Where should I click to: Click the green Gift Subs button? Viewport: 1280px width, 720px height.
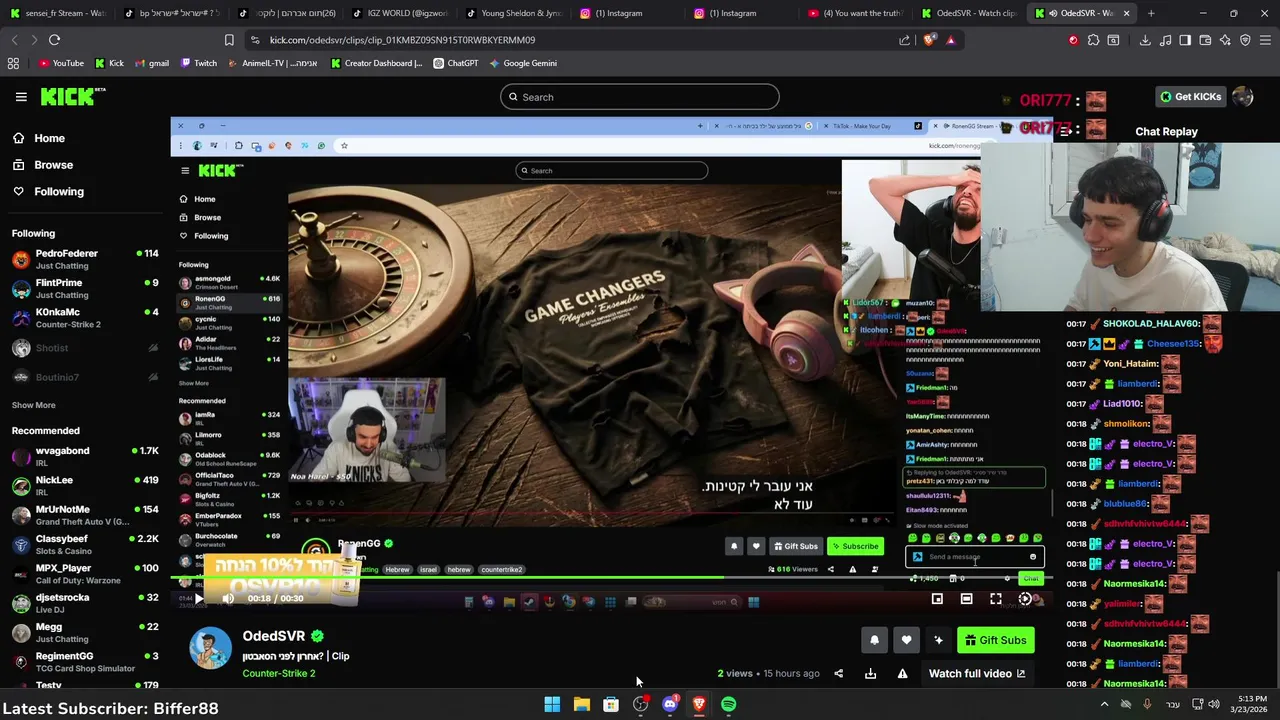point(995,640)
